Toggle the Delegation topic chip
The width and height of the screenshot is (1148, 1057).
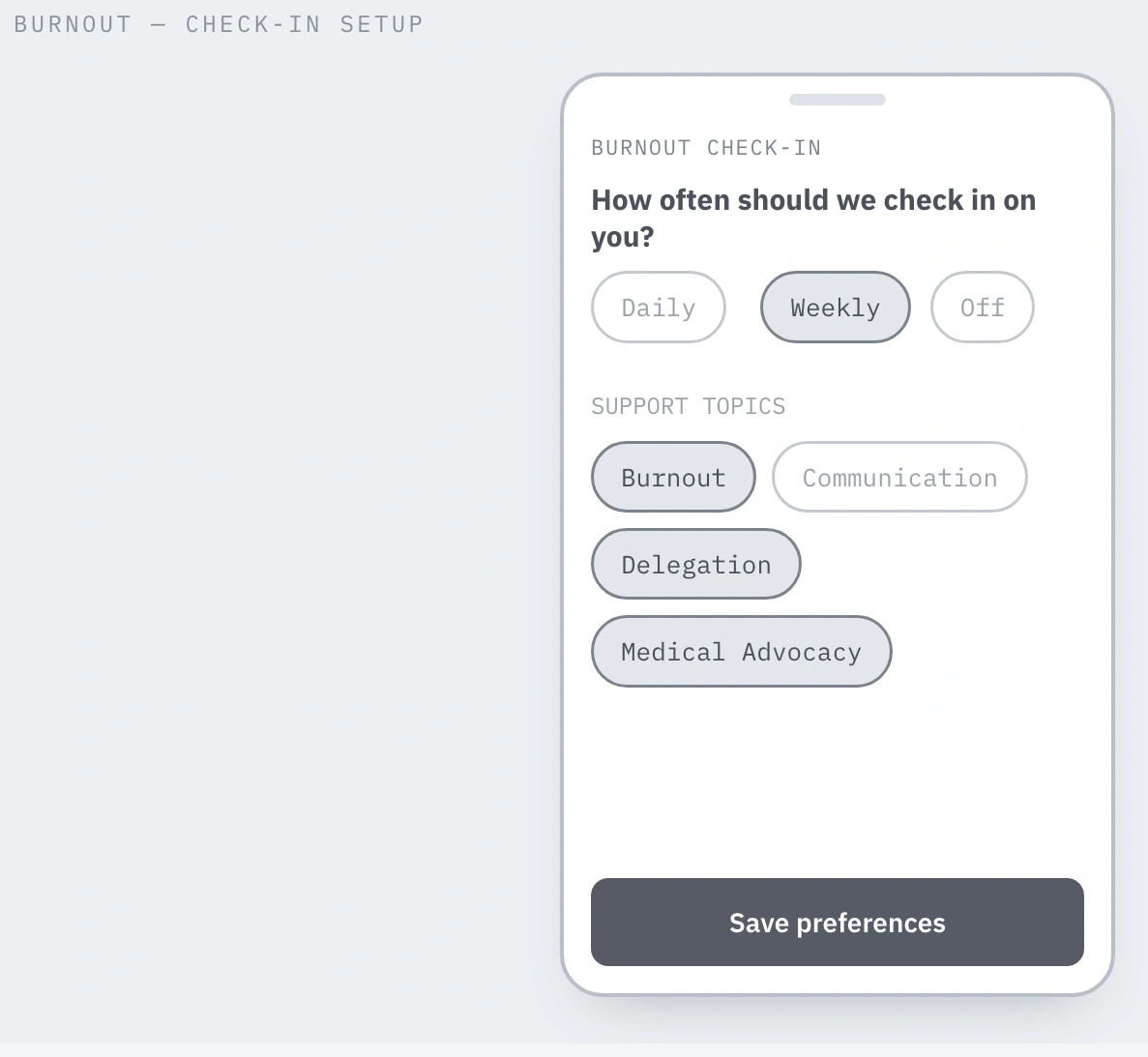pos(696,565)
